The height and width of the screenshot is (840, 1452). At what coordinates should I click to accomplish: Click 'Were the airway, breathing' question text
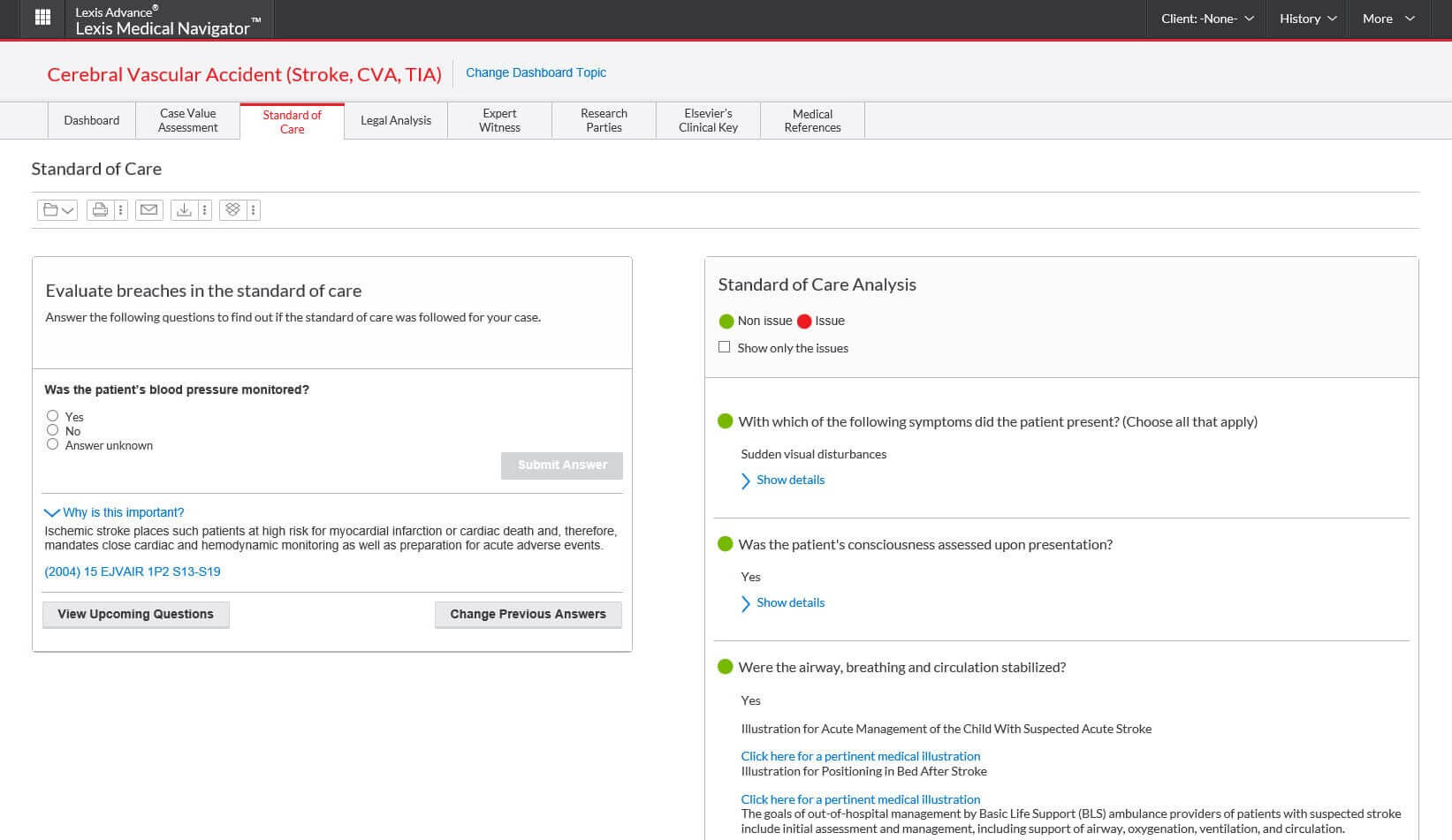pyautogui.click(x=902, y=668)
